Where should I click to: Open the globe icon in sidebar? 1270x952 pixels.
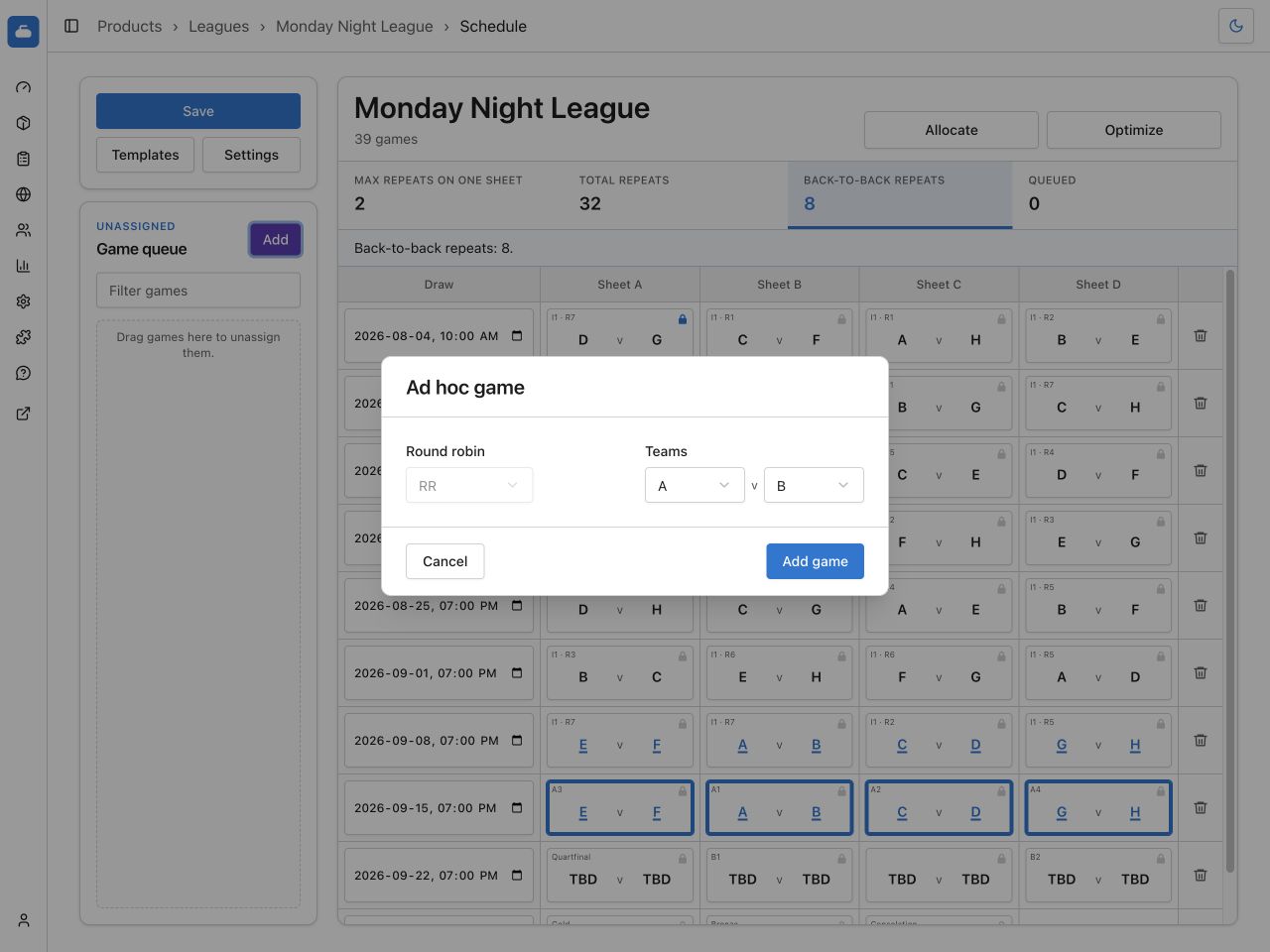[x=24, y=194]
